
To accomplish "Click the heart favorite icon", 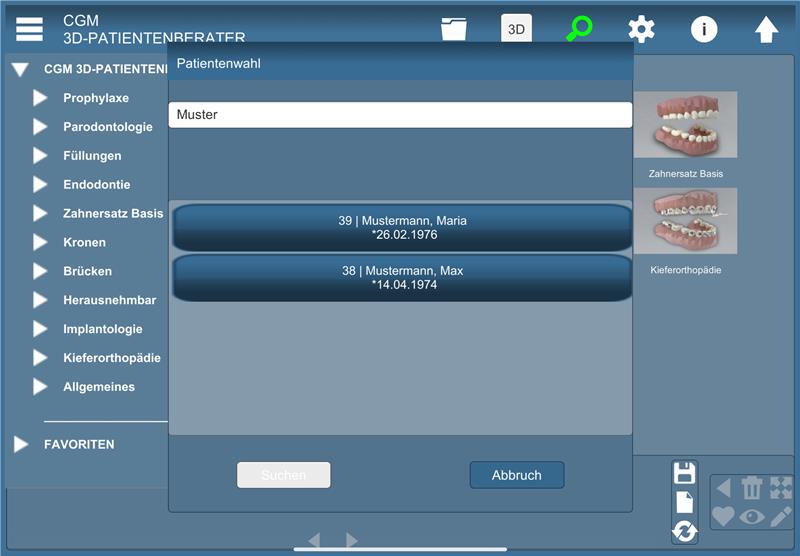I will coord(723,516).
